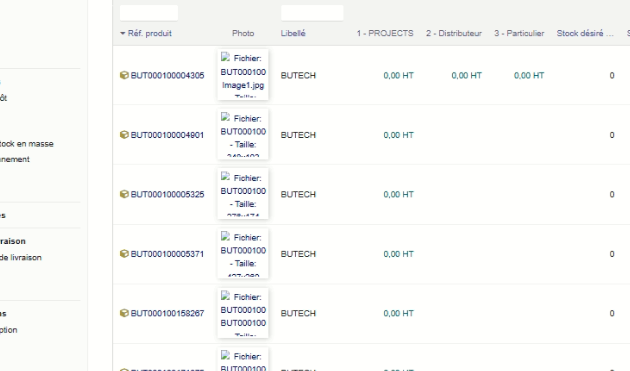Sort by Stock désiré column header
This screenshot has height=371, width=630.
(585, 33)
